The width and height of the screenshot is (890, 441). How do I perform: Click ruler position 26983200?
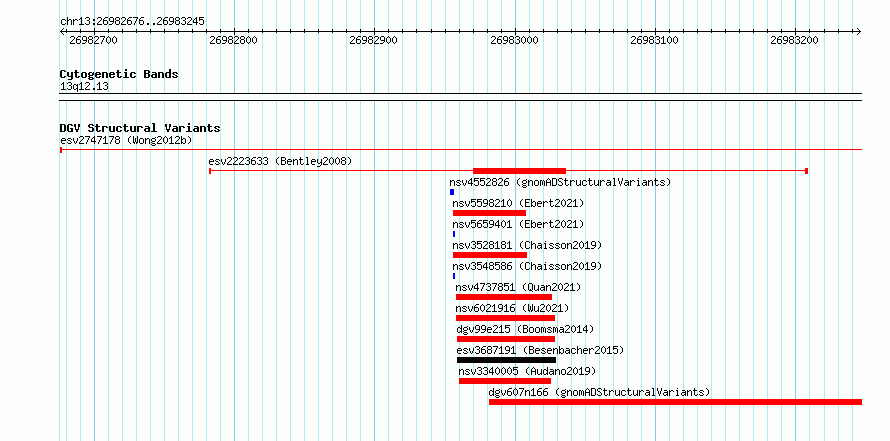[795, 40]
